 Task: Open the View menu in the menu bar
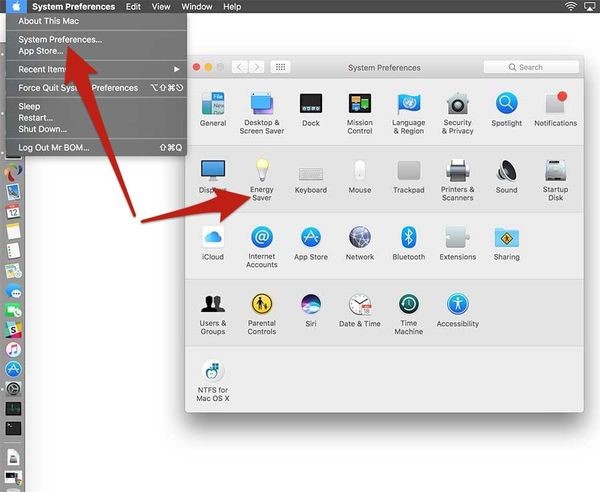coord(161,7)
